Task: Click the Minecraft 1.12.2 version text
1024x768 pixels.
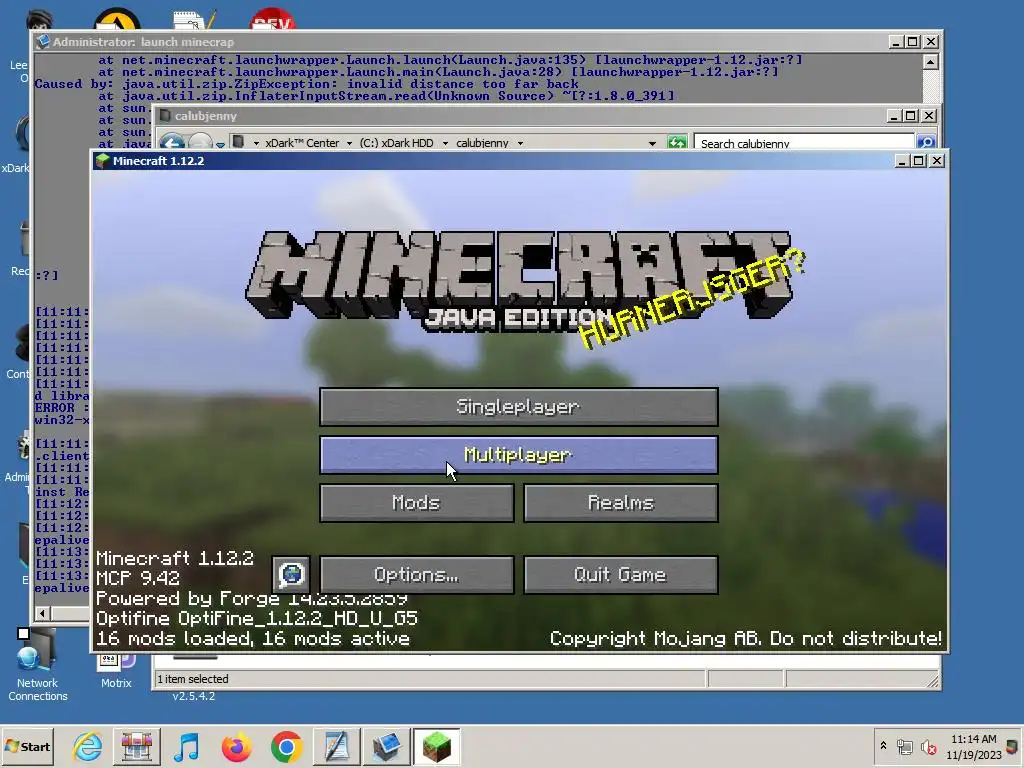Action: coord(174,558)
